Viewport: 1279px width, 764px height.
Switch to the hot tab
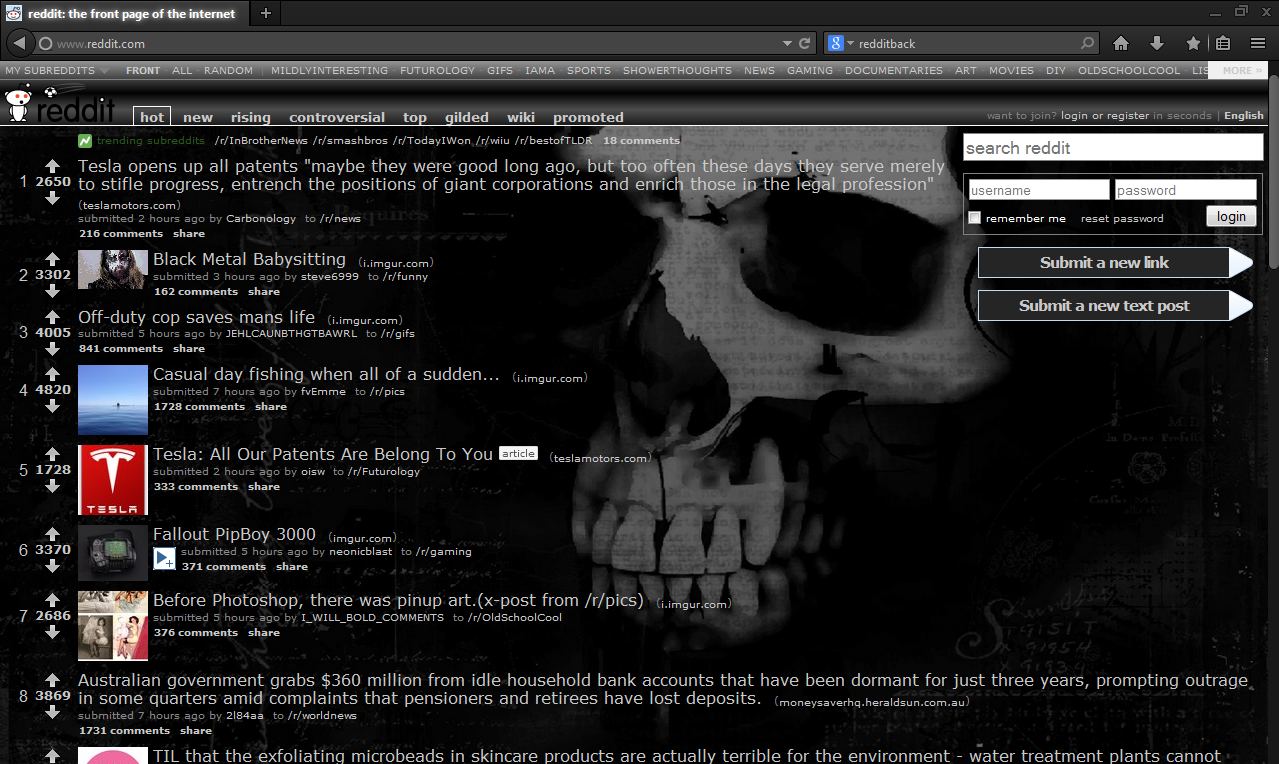tap(152, 117)
